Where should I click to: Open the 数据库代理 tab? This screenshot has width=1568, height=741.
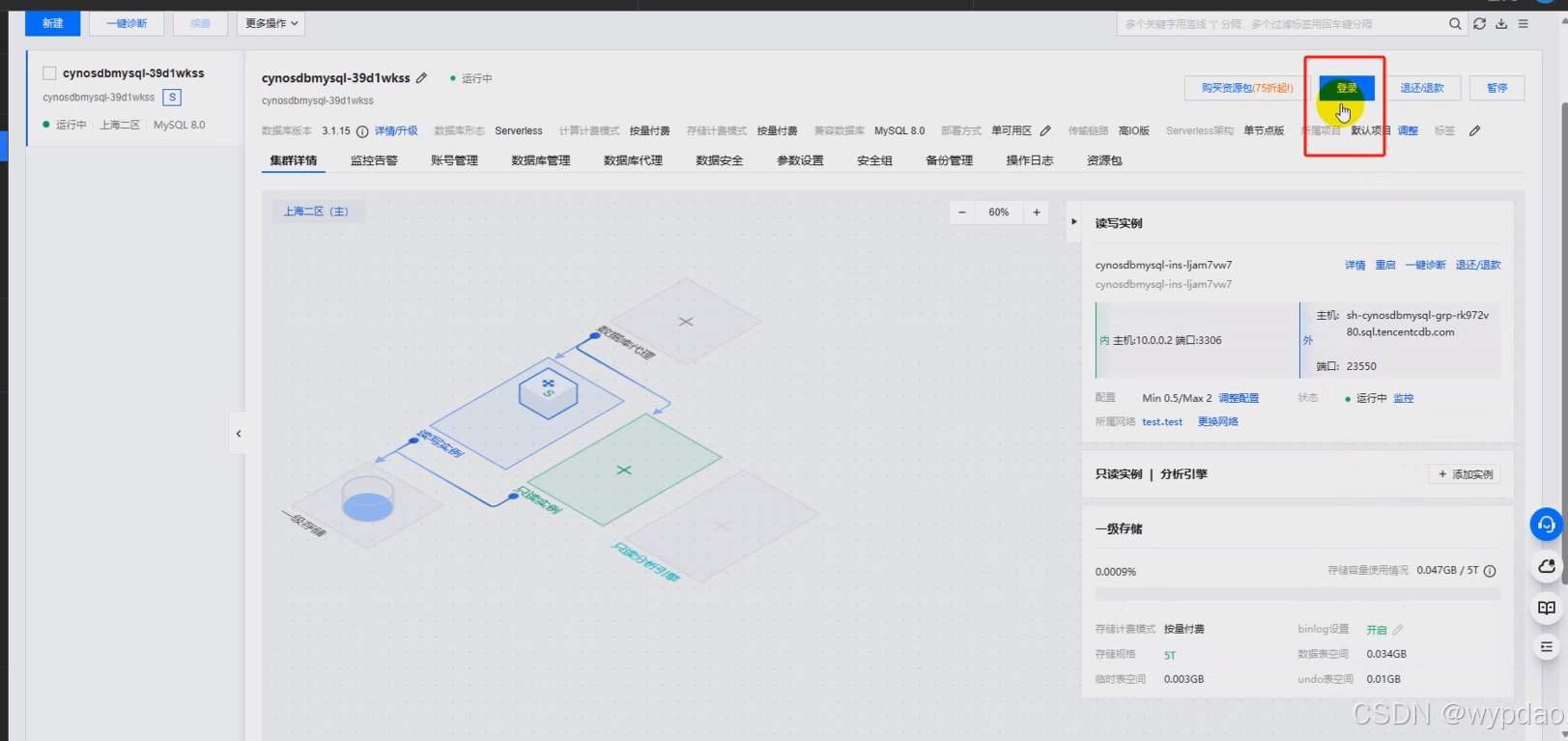(x=633, y=161)
